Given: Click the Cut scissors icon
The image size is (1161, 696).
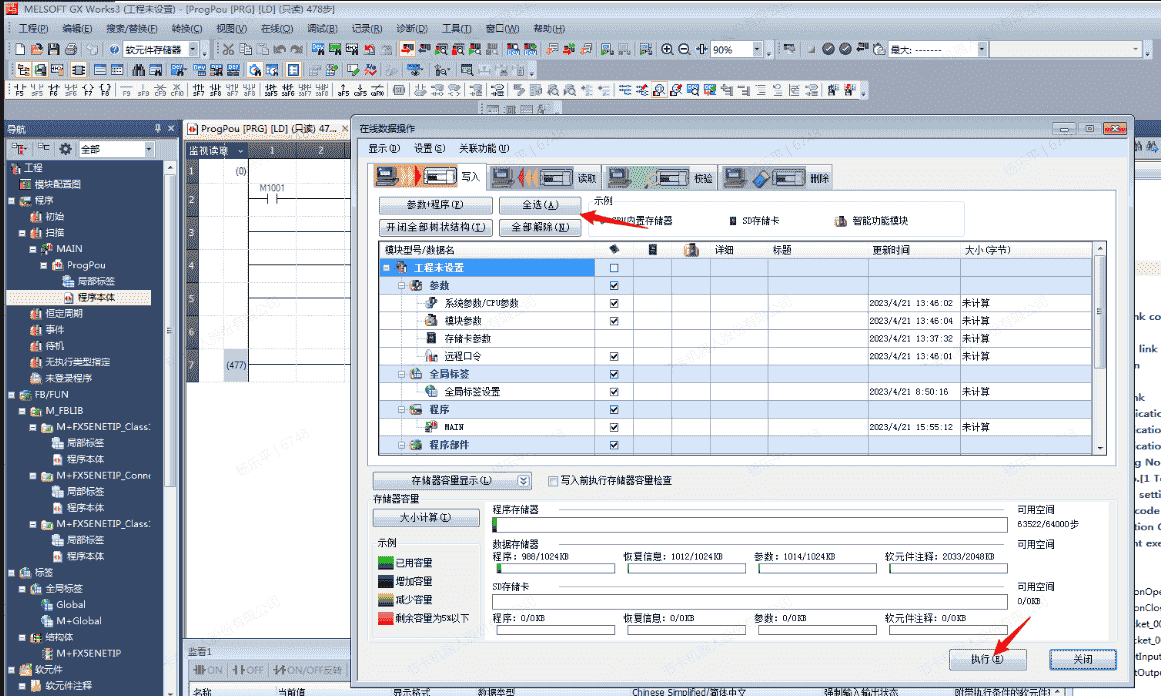Looking at the screenshot, I should click(229, 49).
